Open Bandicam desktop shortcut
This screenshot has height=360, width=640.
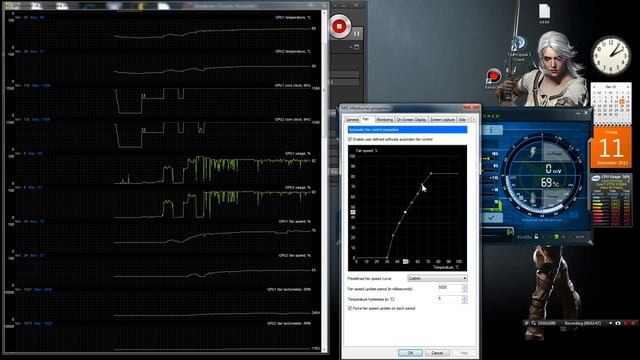(x=493, y=79)
